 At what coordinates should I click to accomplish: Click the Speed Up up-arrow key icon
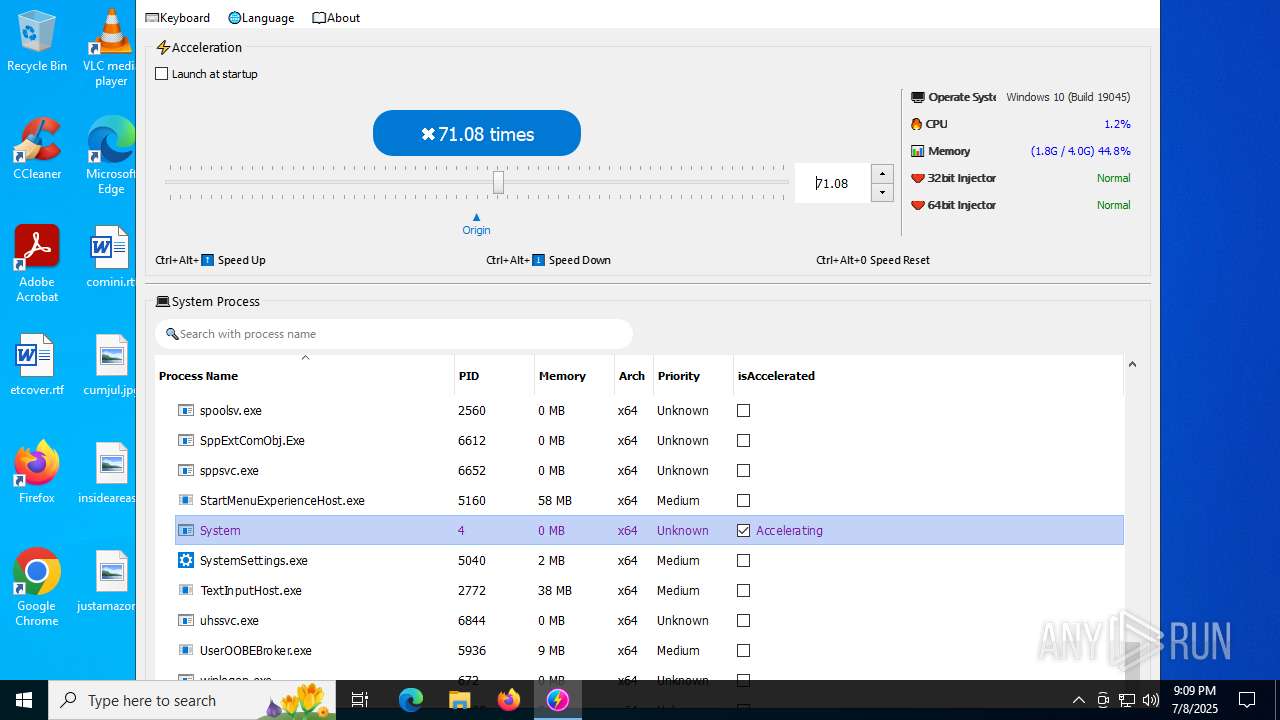click(208, 260)
